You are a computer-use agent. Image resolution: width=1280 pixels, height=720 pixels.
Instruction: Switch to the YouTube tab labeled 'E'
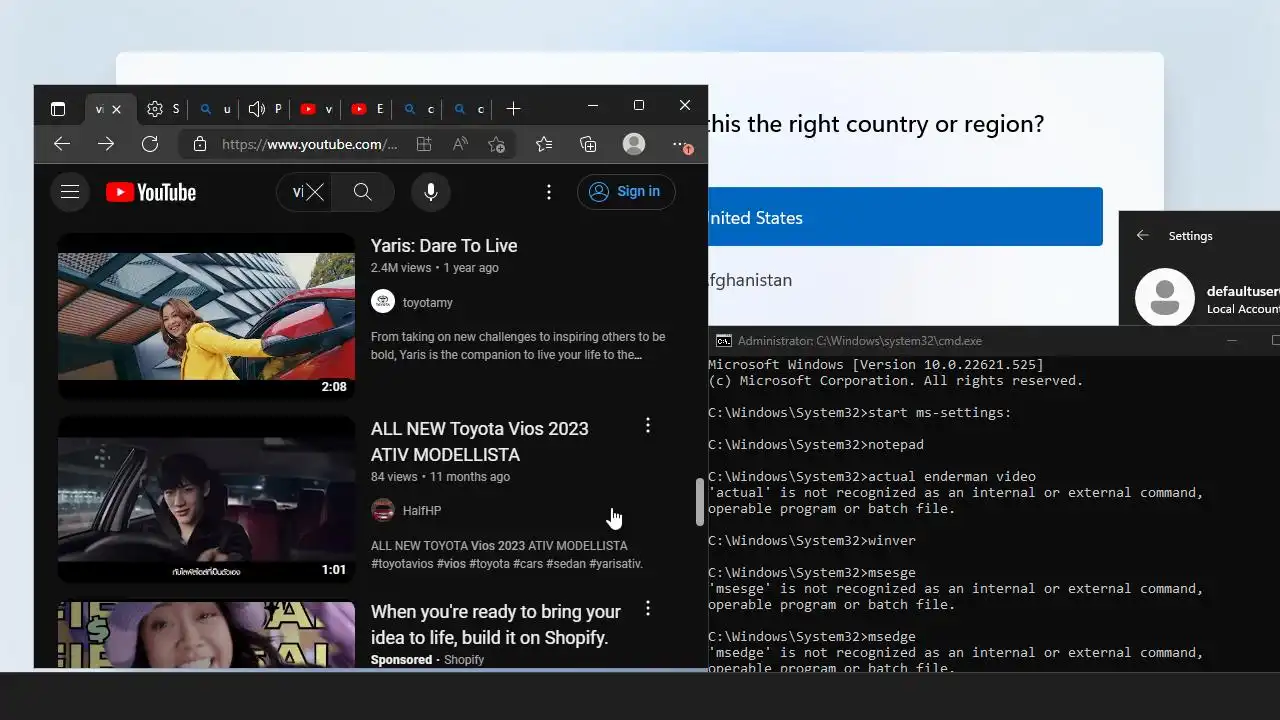click(x=366, y=109)
